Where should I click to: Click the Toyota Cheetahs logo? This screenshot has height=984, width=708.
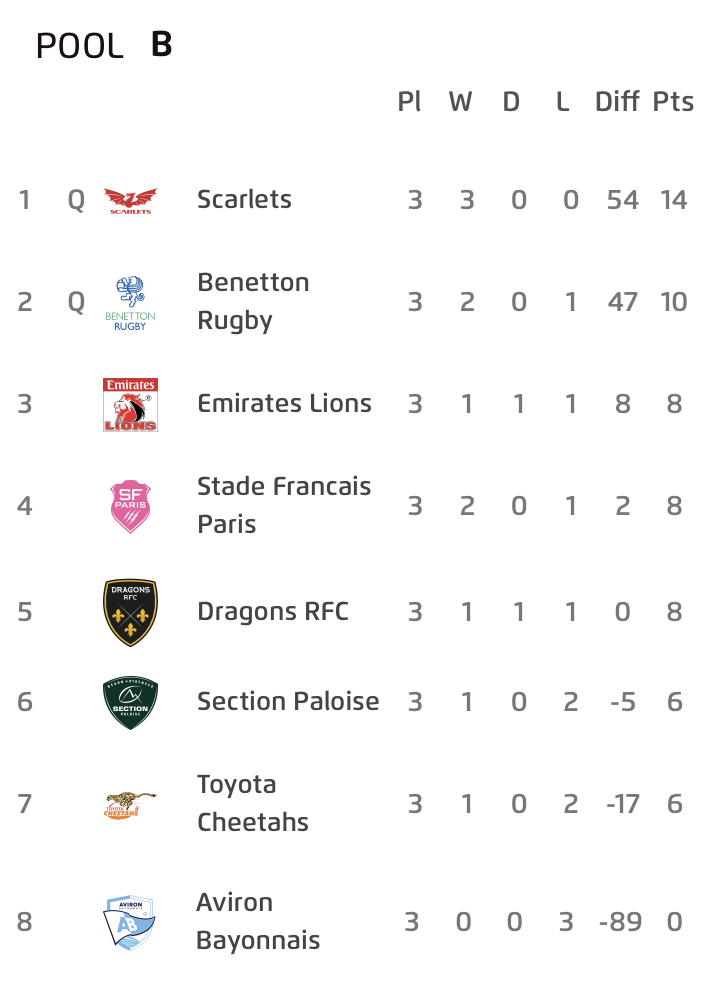[x=130, y=805]
